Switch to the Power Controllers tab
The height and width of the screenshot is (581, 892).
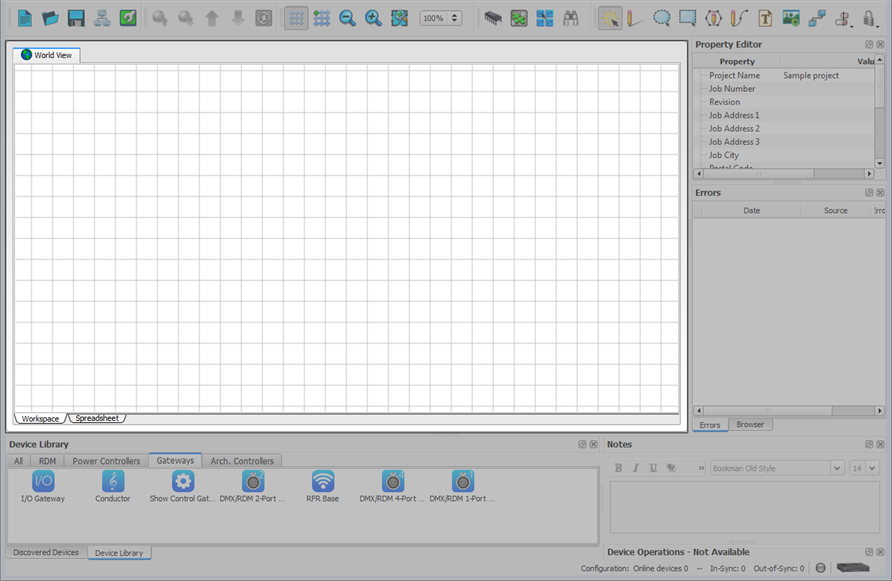[106, 461]
